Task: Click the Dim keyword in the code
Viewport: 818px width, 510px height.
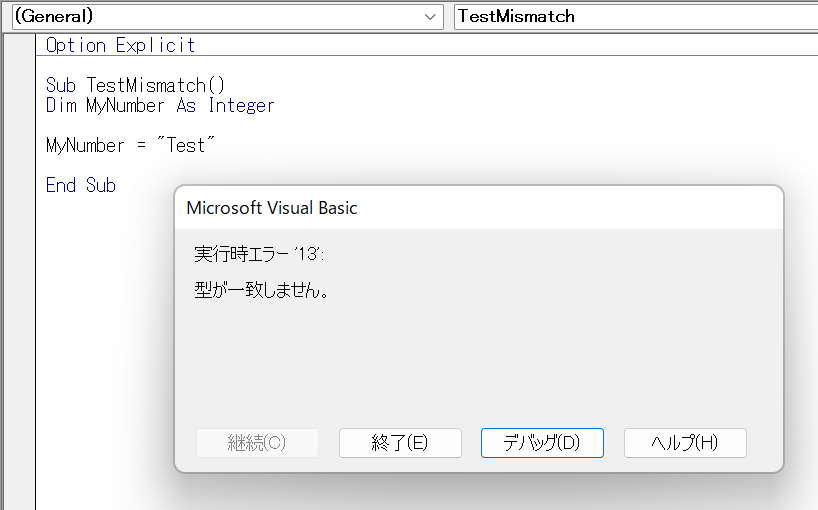Action: tap(60, 105)
